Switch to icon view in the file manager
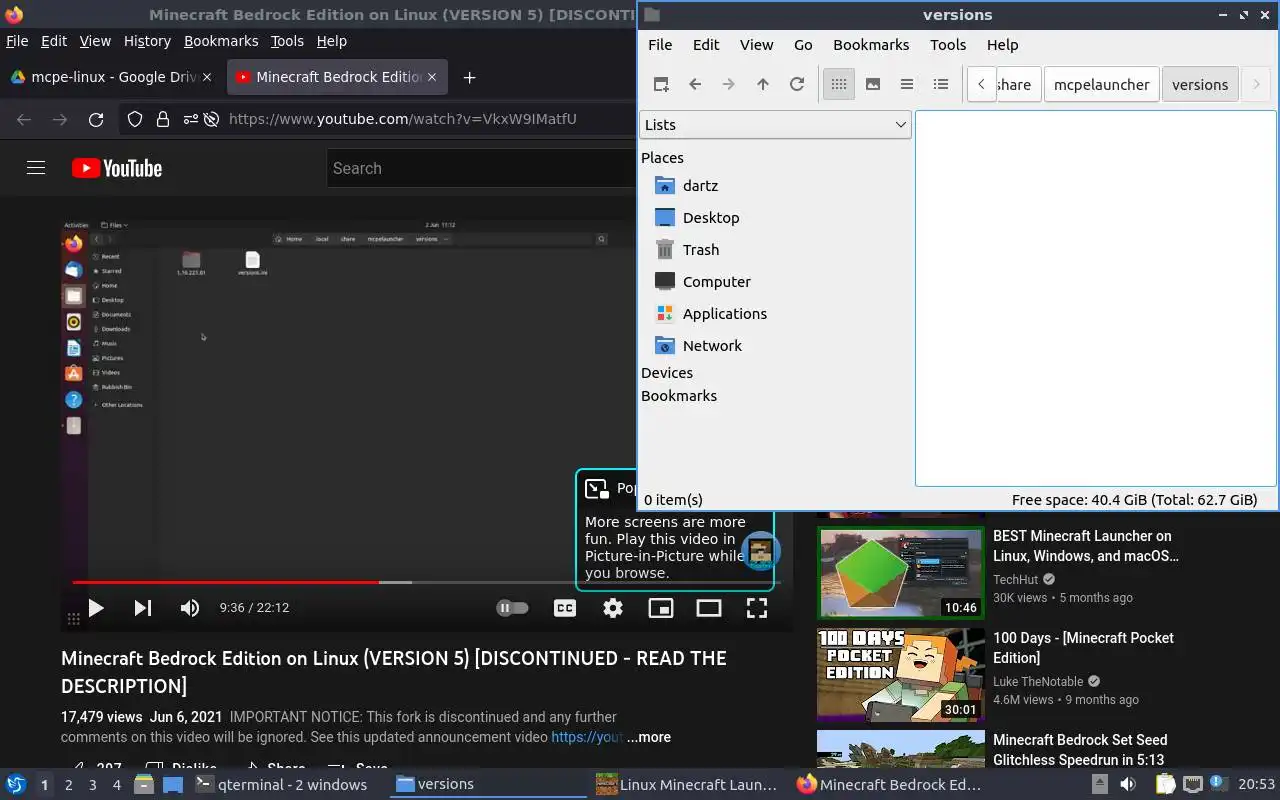The width and height of the screenshot is (1280, 800). pos(839,84)
